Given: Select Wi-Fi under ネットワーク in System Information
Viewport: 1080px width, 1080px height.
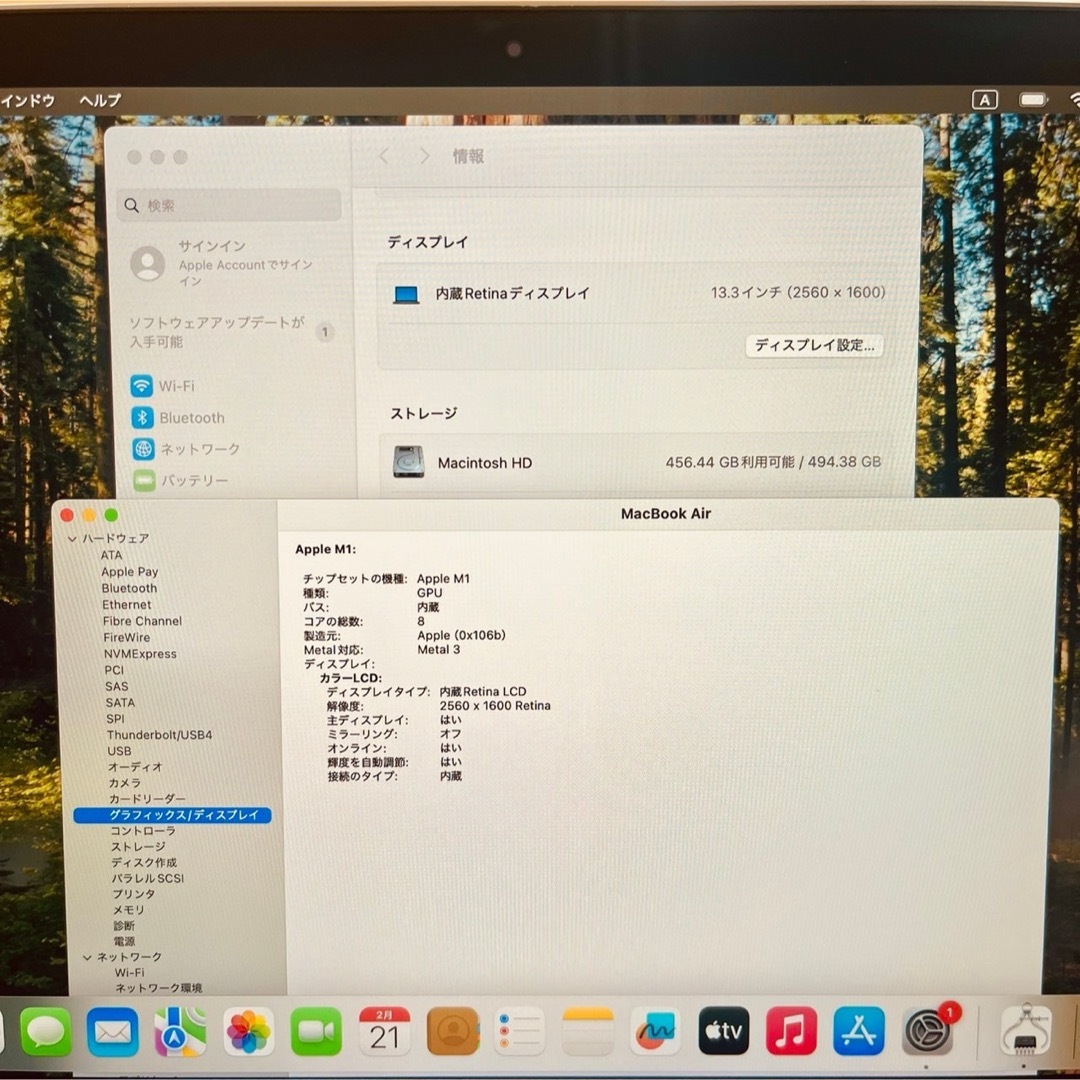Looking at the screenshot, I should click(x=129, y=973).
